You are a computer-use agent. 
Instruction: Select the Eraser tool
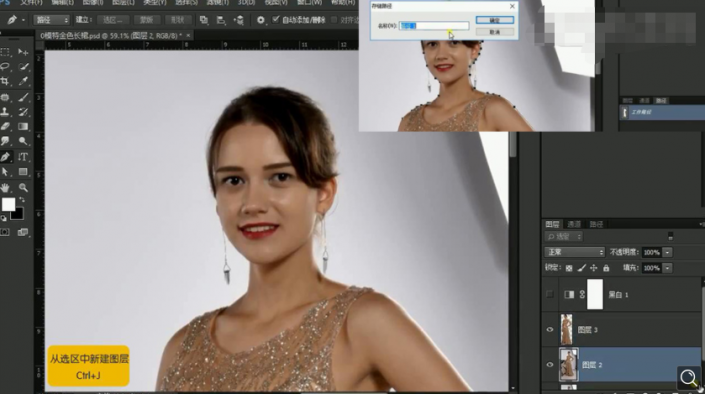[5, 126]
